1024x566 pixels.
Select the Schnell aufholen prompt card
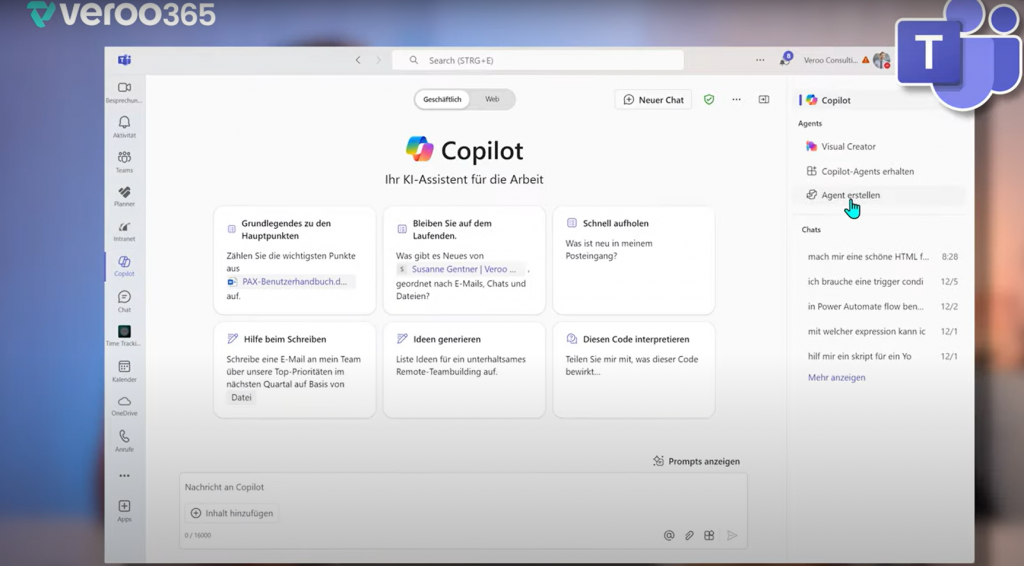pos(633,260)
